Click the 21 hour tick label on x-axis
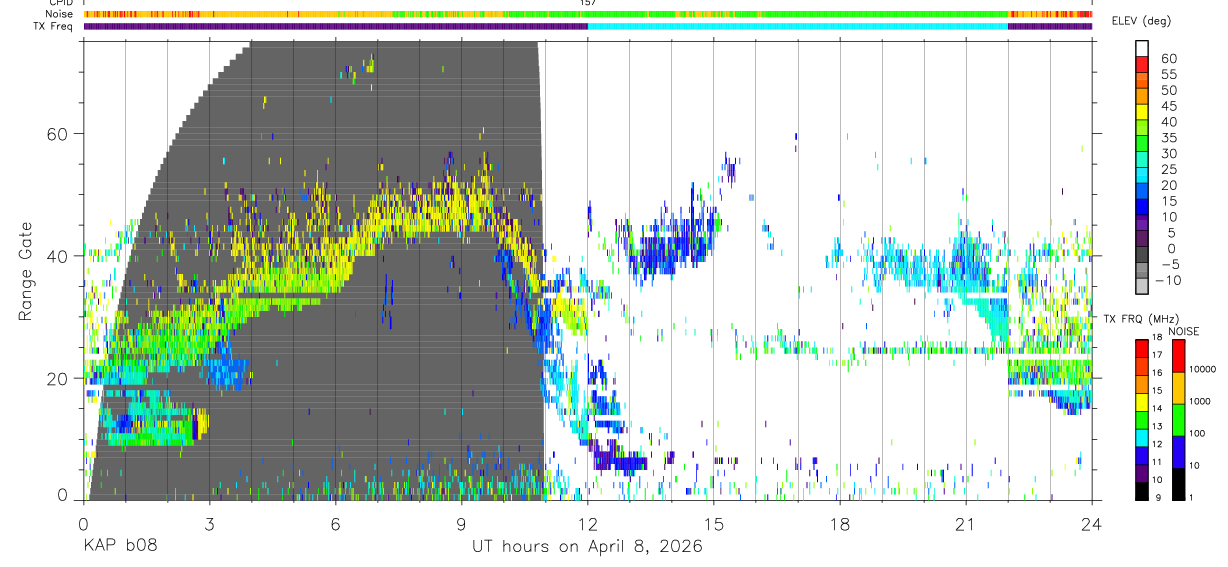Screen dimensions: 1228x567 click(x=966, y=524)
